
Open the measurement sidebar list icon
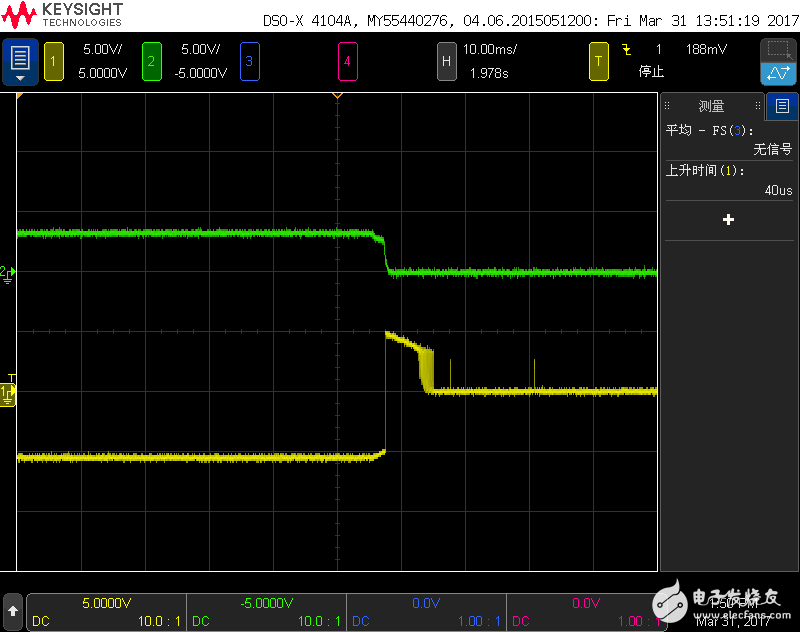pyautogui.click(x=782, y=106)
